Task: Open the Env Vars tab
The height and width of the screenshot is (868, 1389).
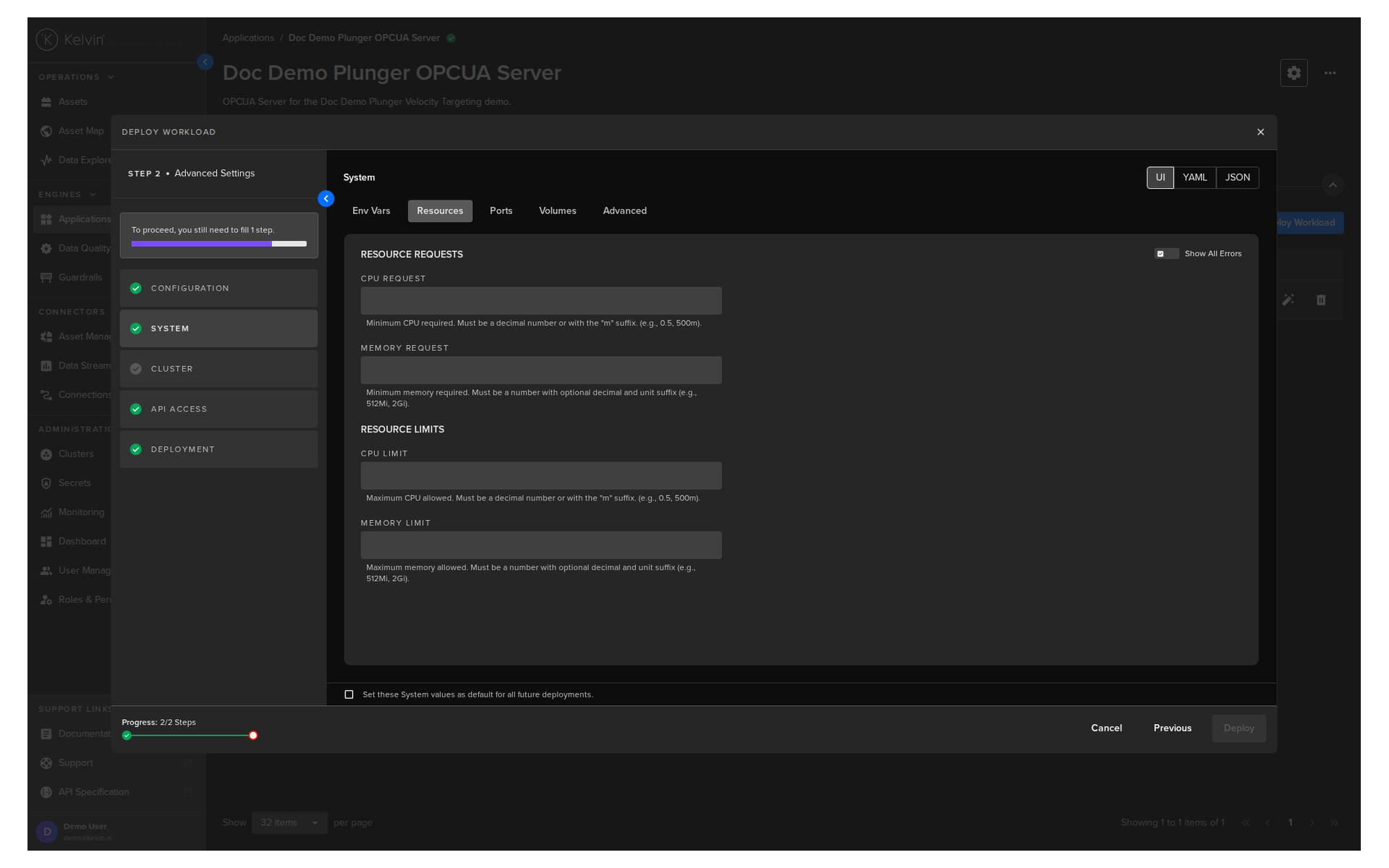Action: coord(371,211)
